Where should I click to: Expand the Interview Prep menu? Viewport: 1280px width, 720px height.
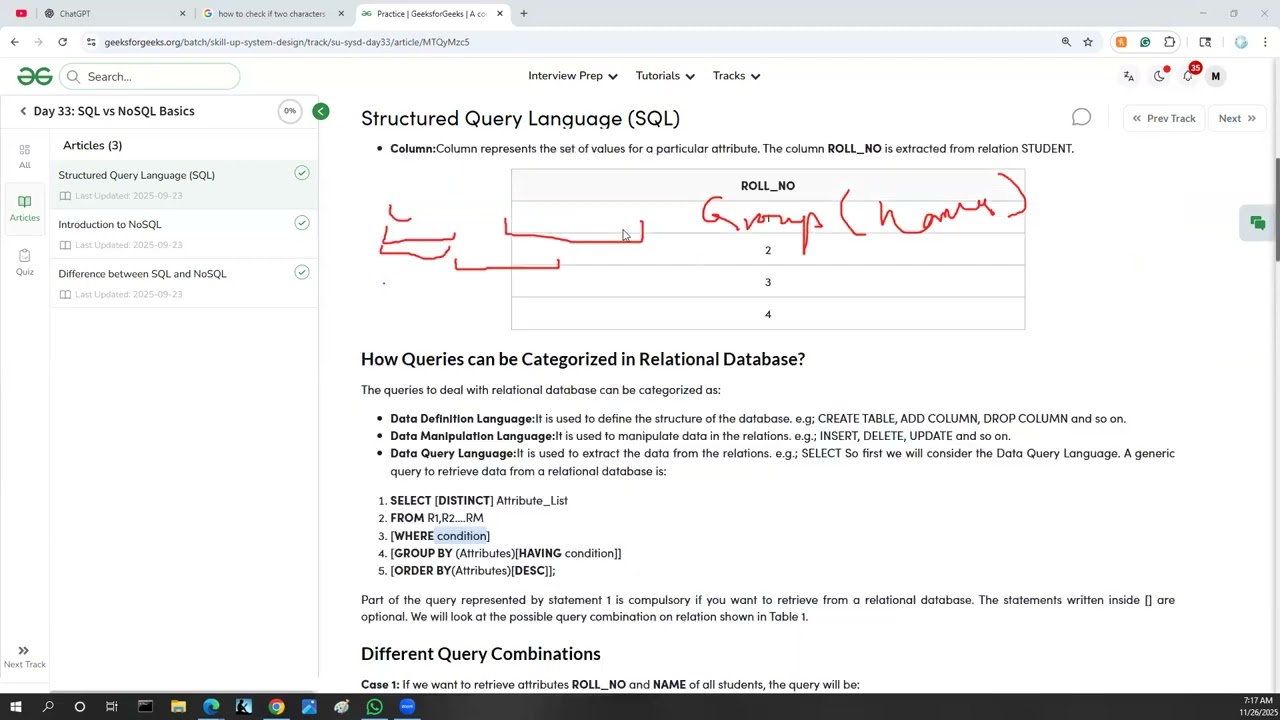[x=573, y=76]
